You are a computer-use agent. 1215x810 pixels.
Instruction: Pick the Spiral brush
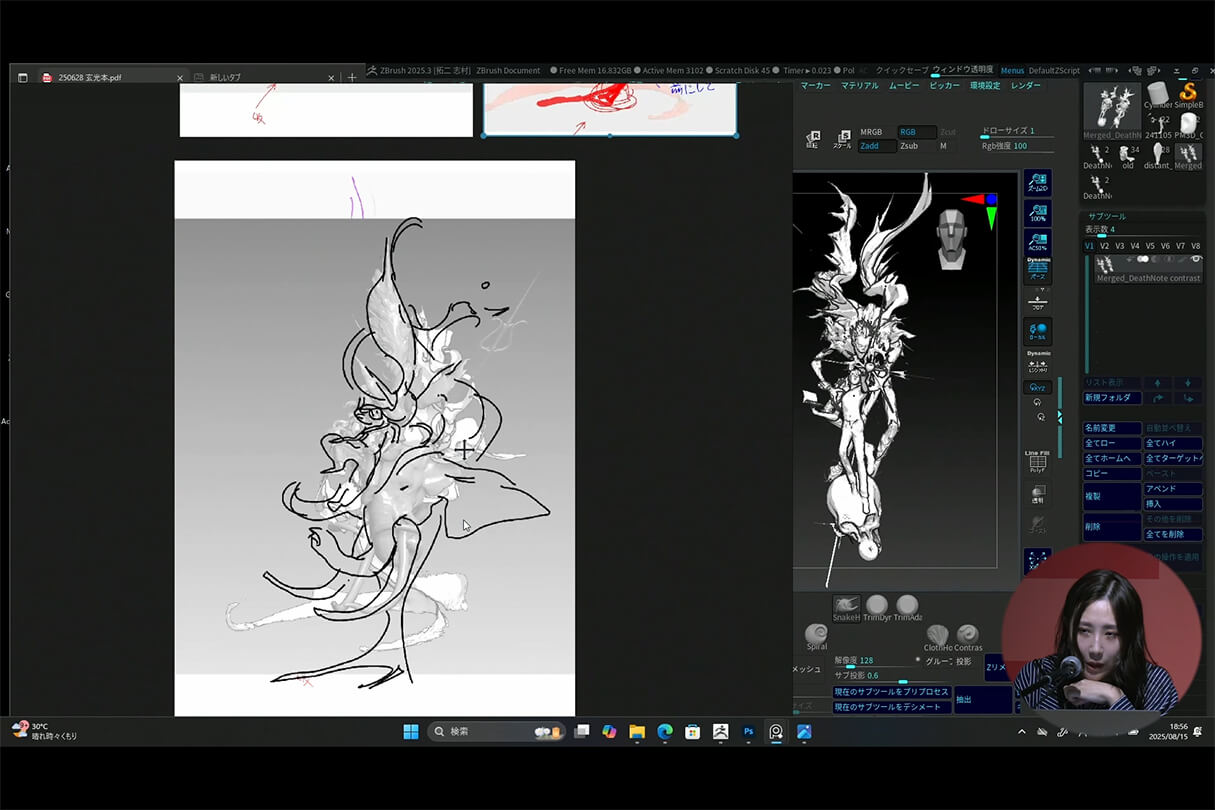[816, 635]
